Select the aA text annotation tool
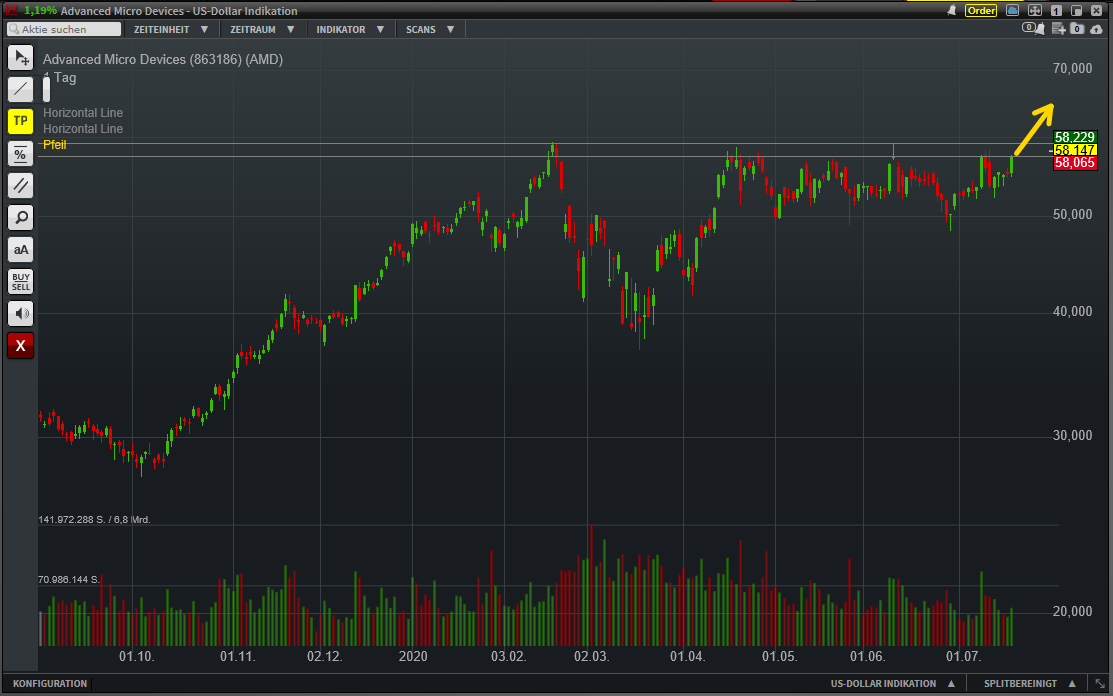 coord(21,250)
